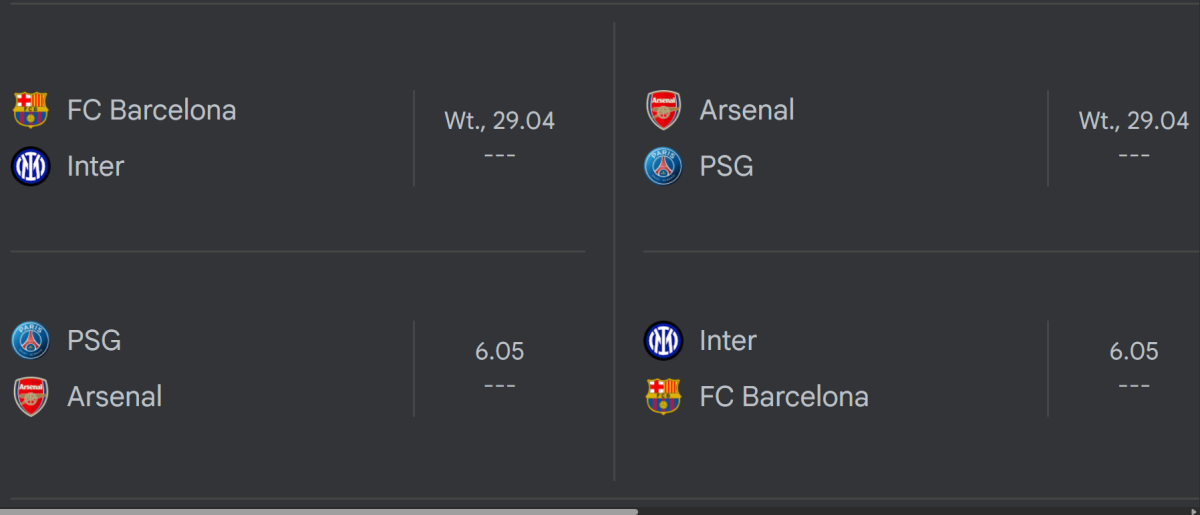The width and height of the screenshot is (1200, 515).
Task: Click the 6.05 date for Inter–FC Barcelona
Action: tap(1133, 352)
